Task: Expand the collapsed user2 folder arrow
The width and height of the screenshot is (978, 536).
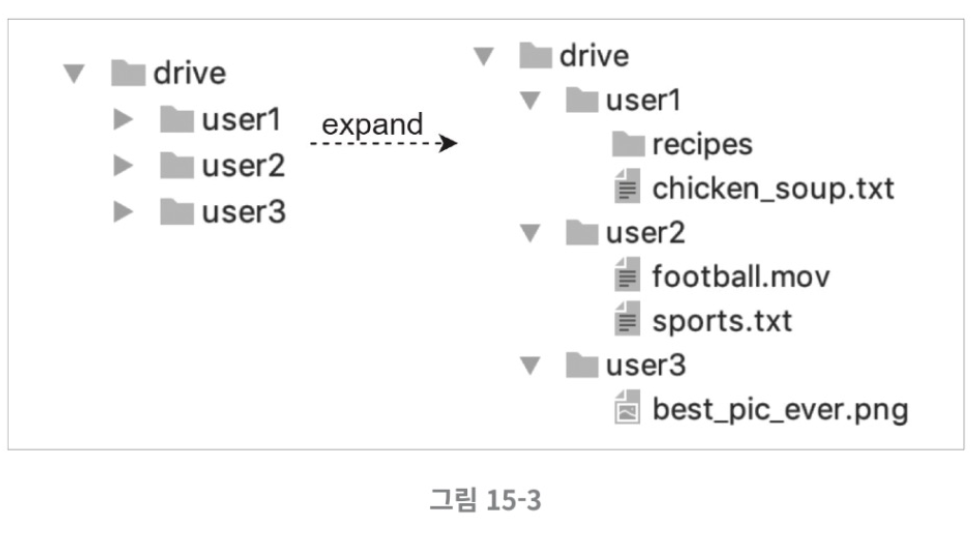Action: click(123, 165)
